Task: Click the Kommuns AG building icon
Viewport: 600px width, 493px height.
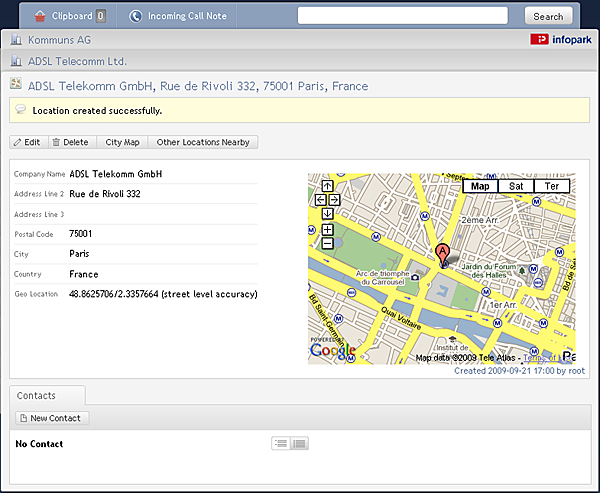Action: coord(16,39)
